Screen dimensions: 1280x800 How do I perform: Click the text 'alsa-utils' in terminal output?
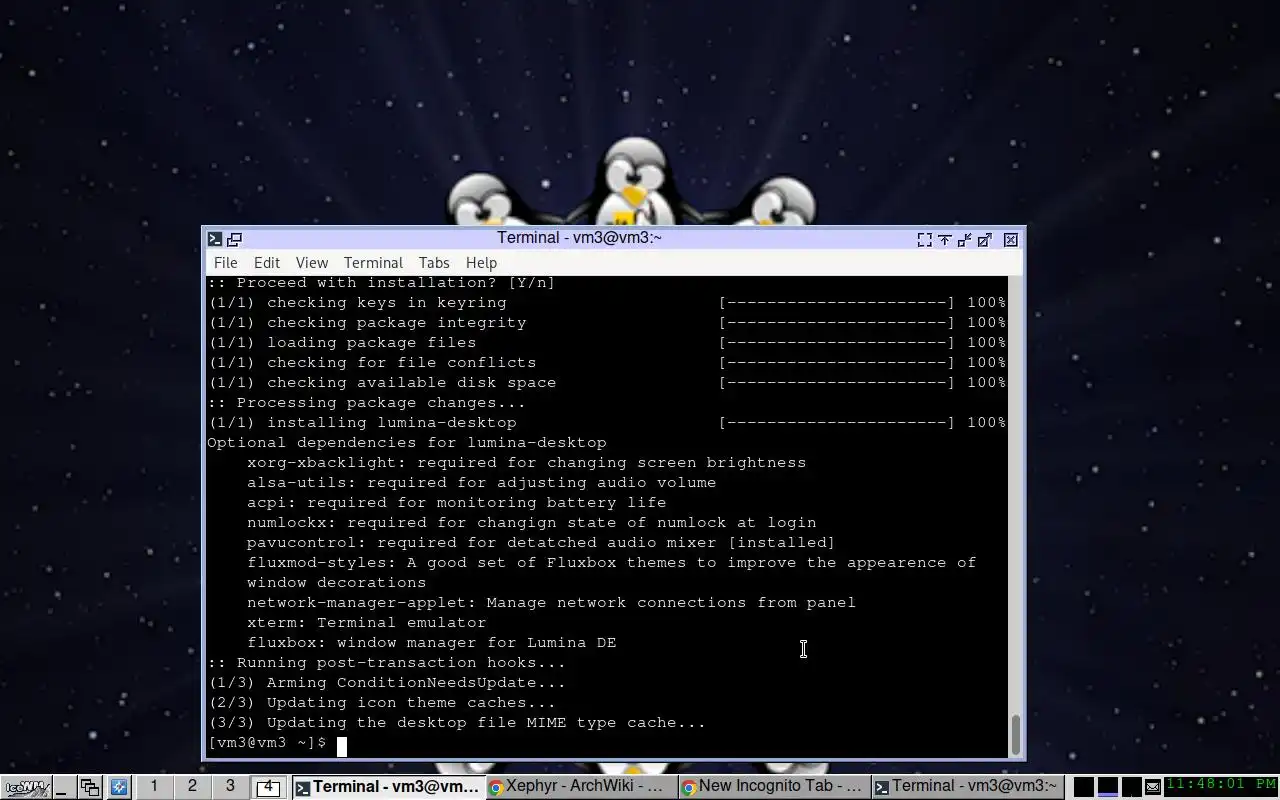point(297,483)
